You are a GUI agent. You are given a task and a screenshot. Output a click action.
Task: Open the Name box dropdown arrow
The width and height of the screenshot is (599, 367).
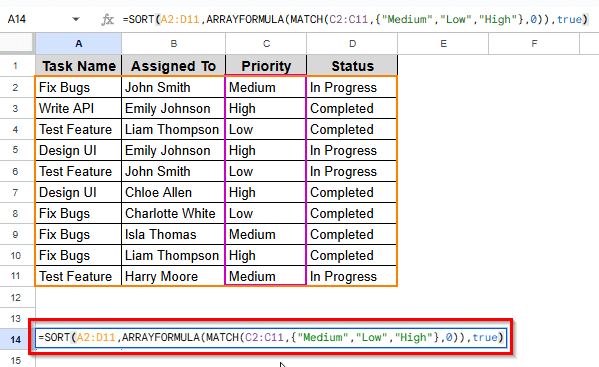point(76,19)
